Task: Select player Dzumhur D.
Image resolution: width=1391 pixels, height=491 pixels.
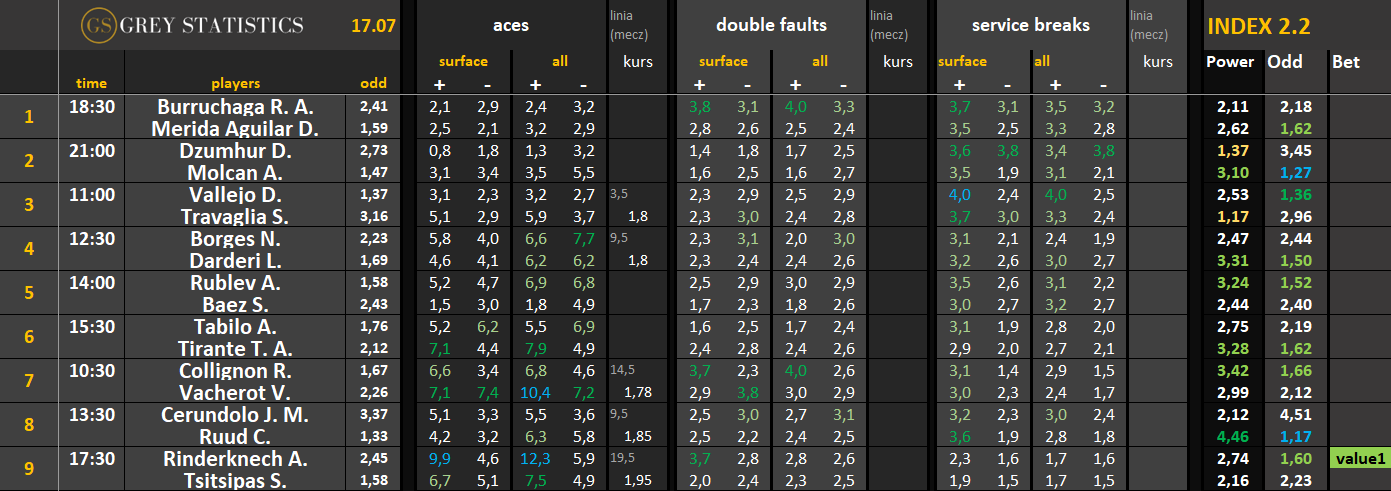Action: pos(236,151)
